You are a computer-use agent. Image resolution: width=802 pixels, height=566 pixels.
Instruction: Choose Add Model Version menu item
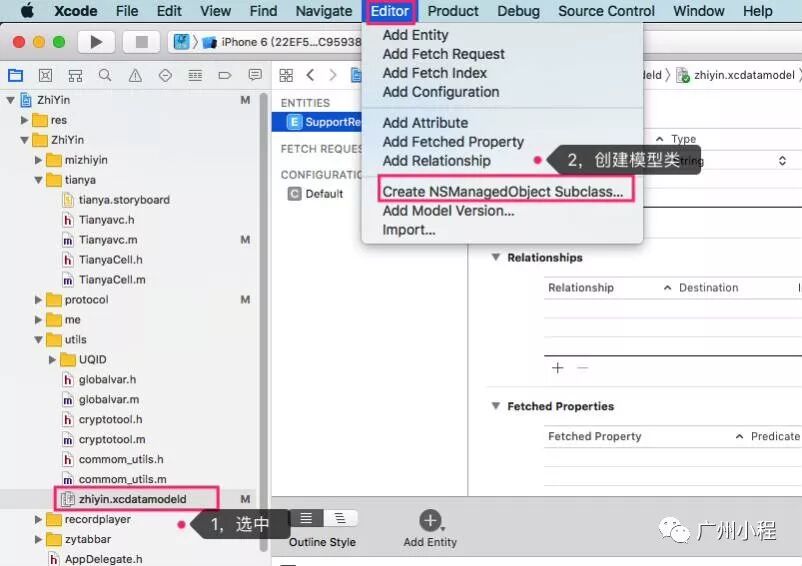(x=448, y=211)
